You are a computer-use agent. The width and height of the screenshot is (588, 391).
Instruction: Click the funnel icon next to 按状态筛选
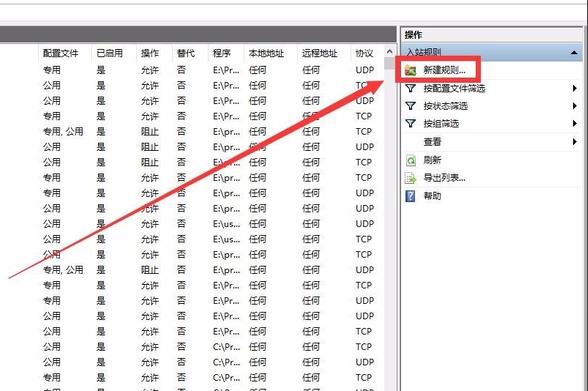(x=411, y=106)
